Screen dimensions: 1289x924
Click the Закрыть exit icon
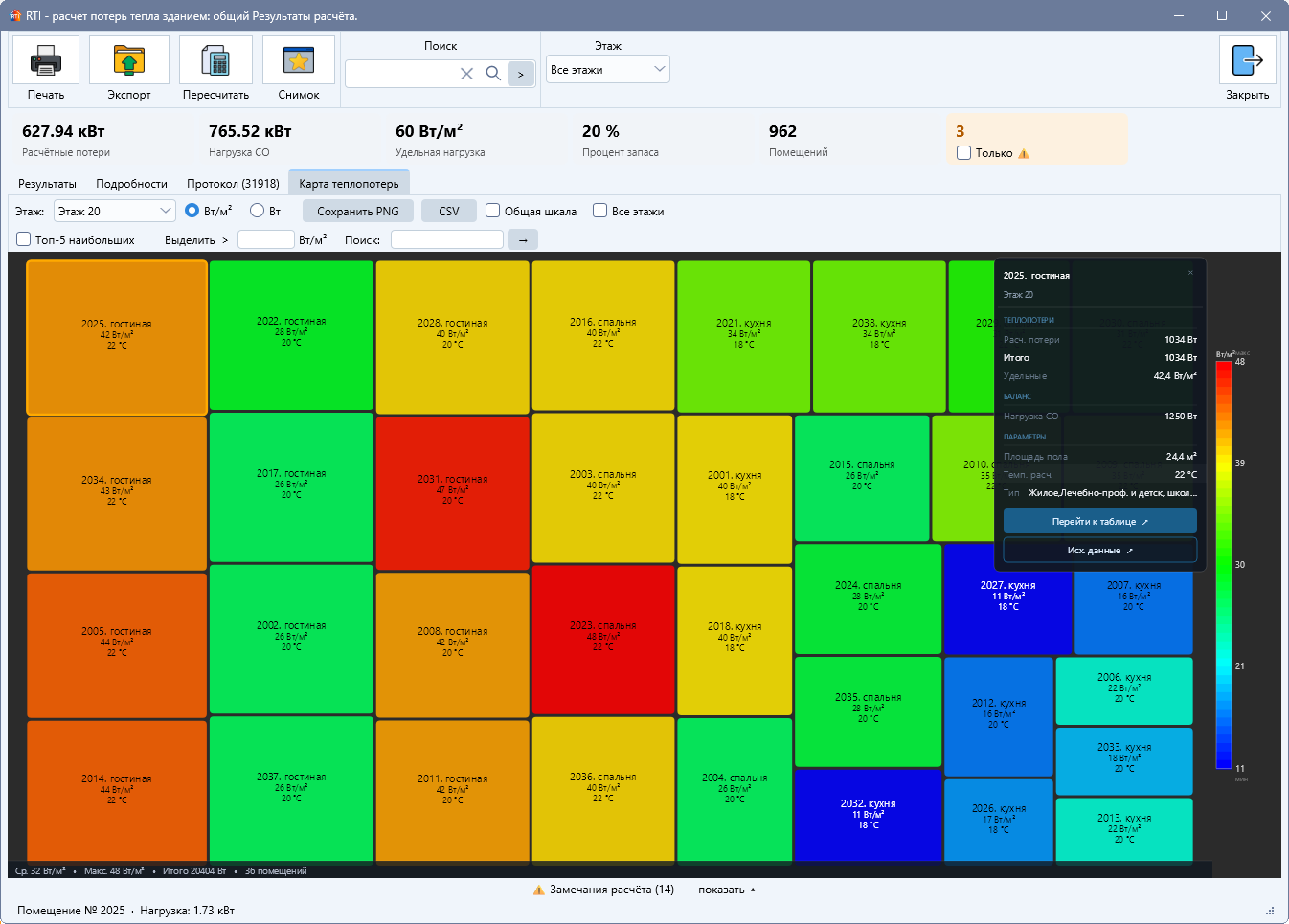tap(1248, 60)
